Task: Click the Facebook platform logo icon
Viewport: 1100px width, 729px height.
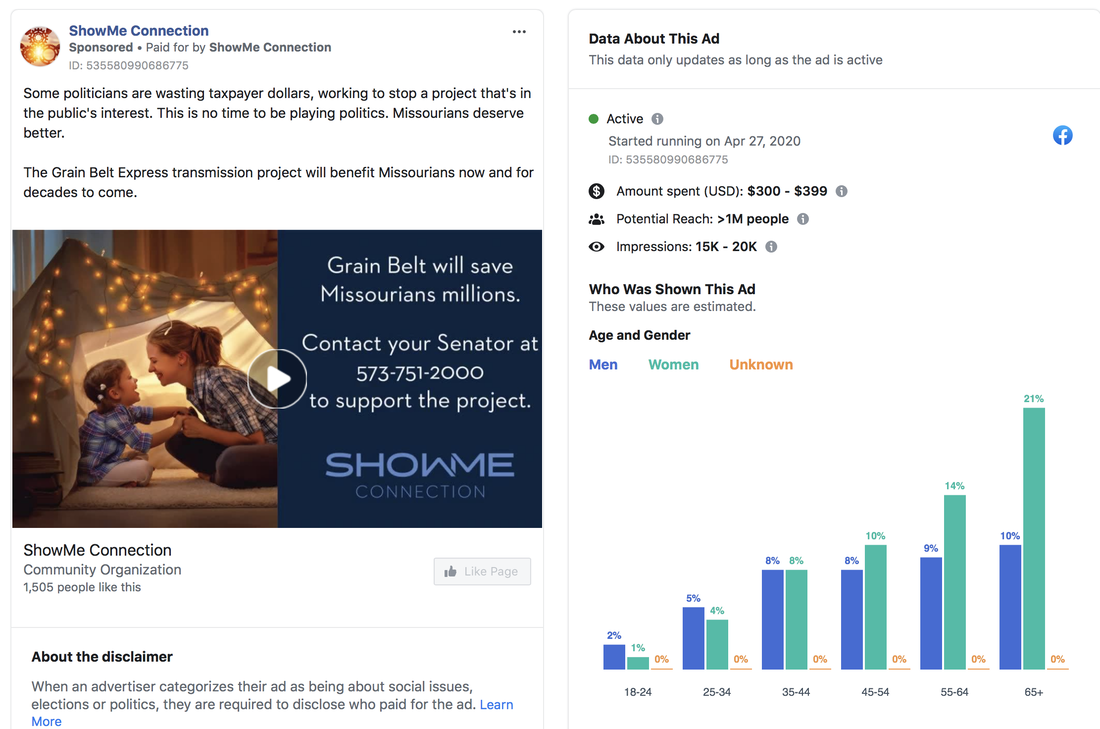Action: click(x=1063, y=135)
